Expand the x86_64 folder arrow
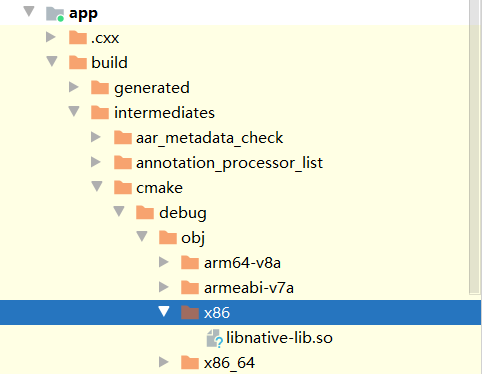The image size is (482, 374). (164, 362)
